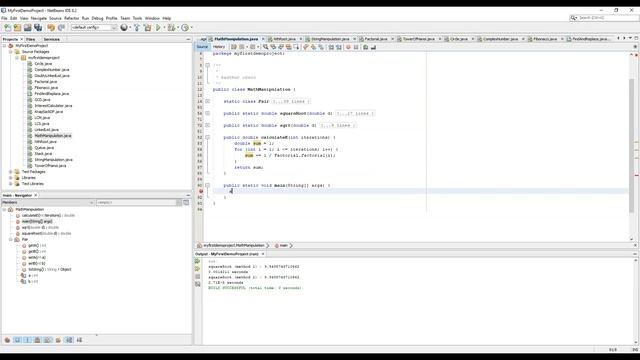This screenshot has height=360, width=640.
Task: Click the Open Project toolbar icon
Action: [x=27, y=27]
